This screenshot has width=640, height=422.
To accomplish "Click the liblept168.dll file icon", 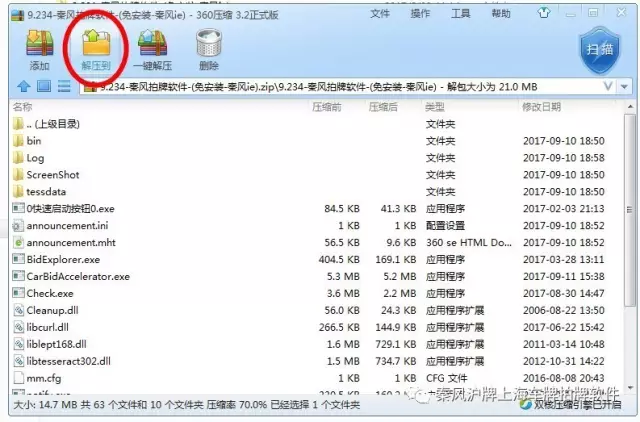I will click(18, 344).
